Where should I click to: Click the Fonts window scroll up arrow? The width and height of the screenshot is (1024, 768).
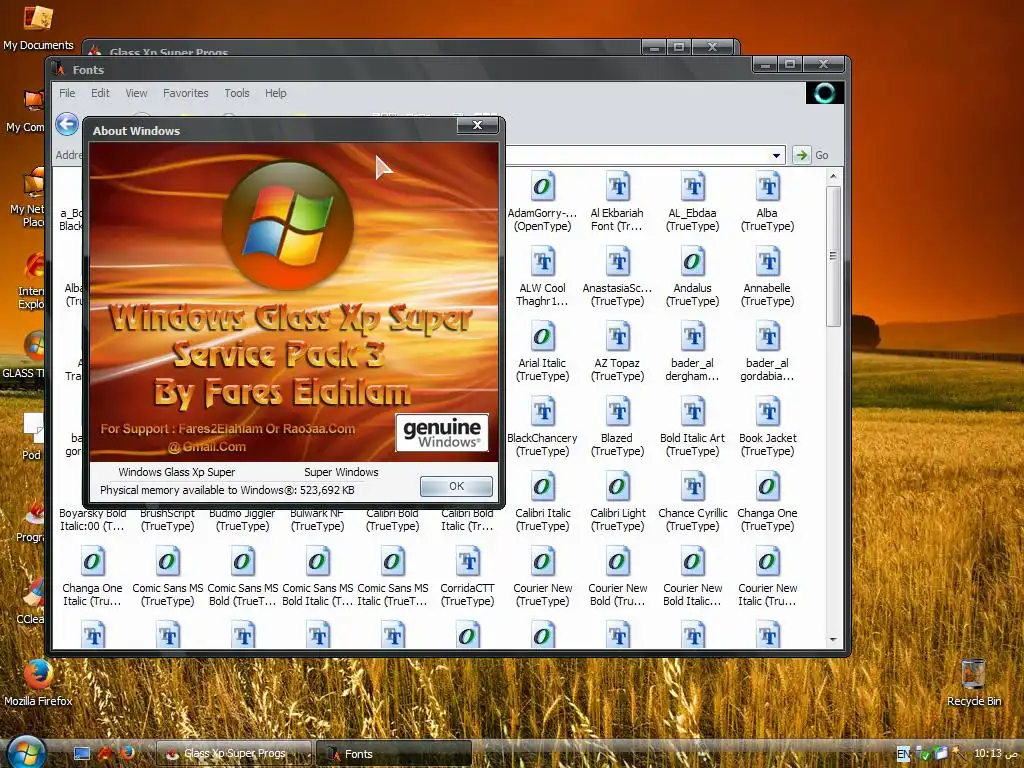tap(833, 176)
